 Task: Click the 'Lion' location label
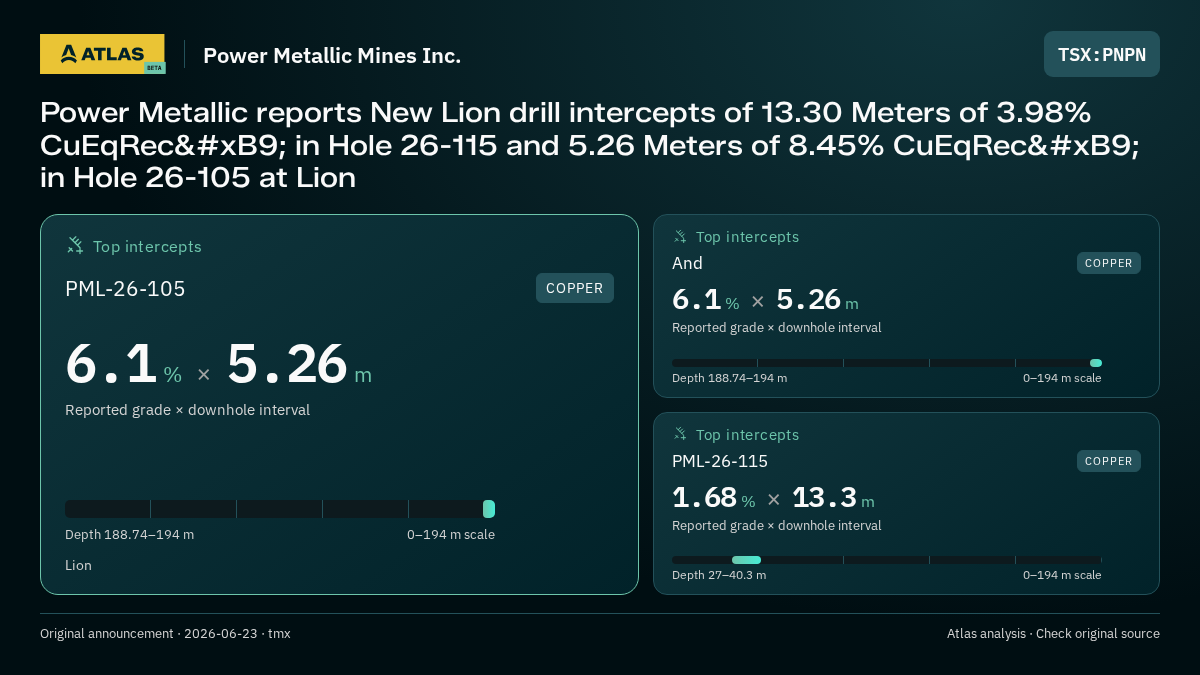click(x=78, y=565)
